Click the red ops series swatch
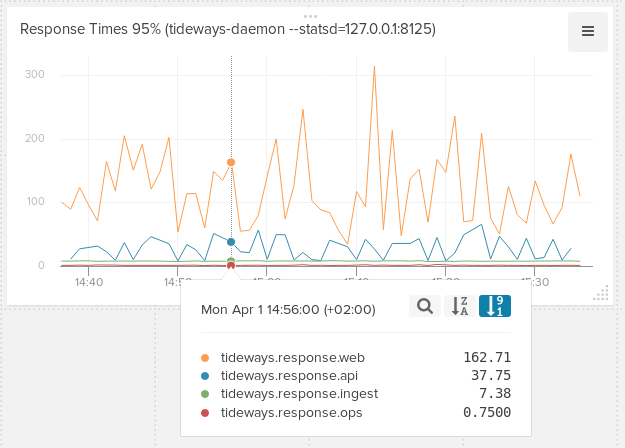Image resolution: width=625 pixels, height=448 pixels. click(205, 413)
